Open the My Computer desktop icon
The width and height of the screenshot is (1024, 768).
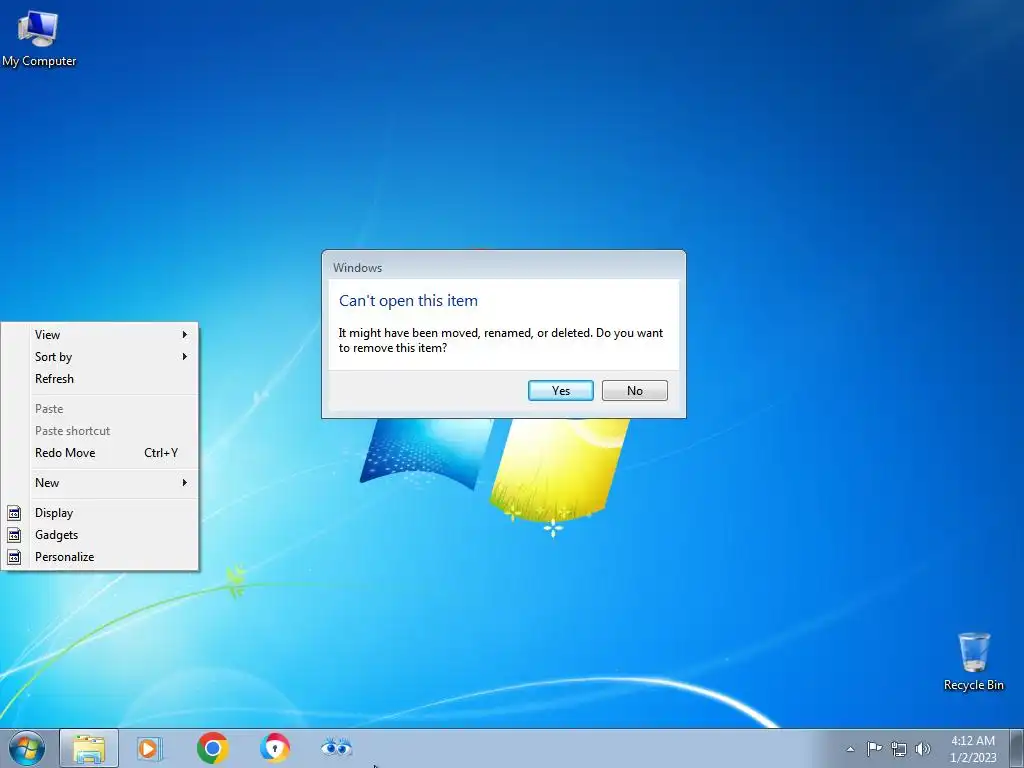39,38
